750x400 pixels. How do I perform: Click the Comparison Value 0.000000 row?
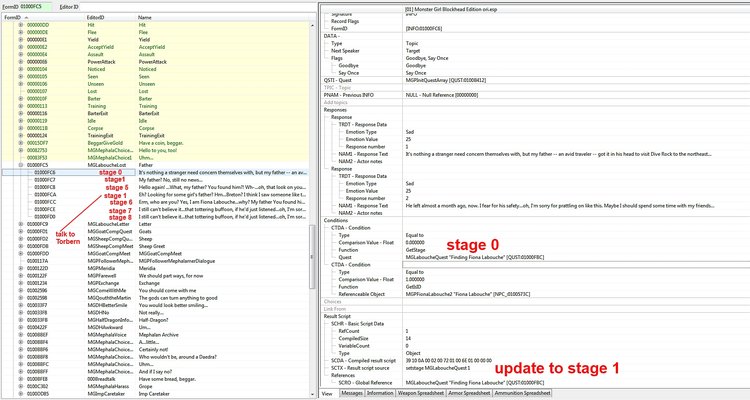coord(535,243)
